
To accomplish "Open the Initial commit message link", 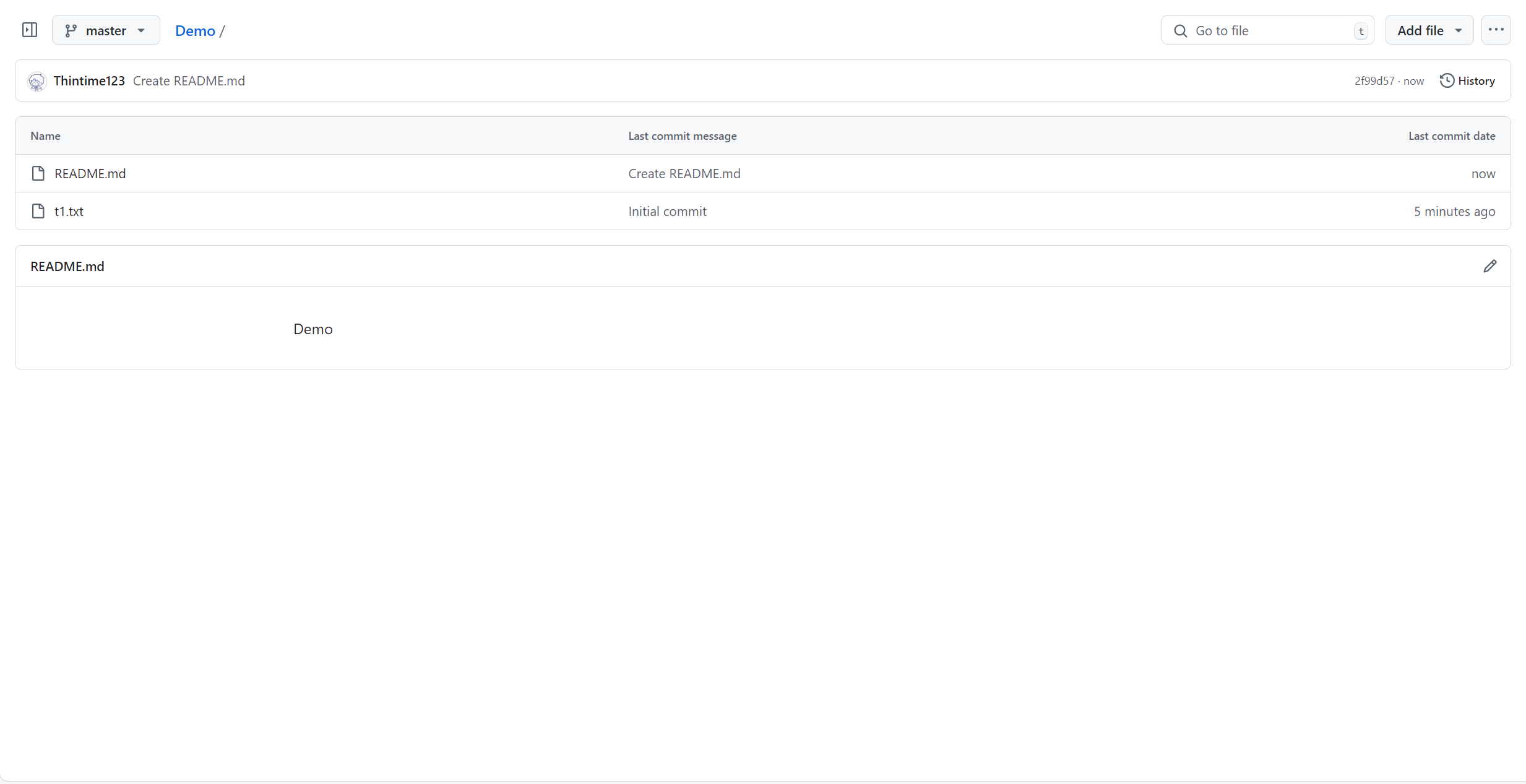I will pos(667,212).
